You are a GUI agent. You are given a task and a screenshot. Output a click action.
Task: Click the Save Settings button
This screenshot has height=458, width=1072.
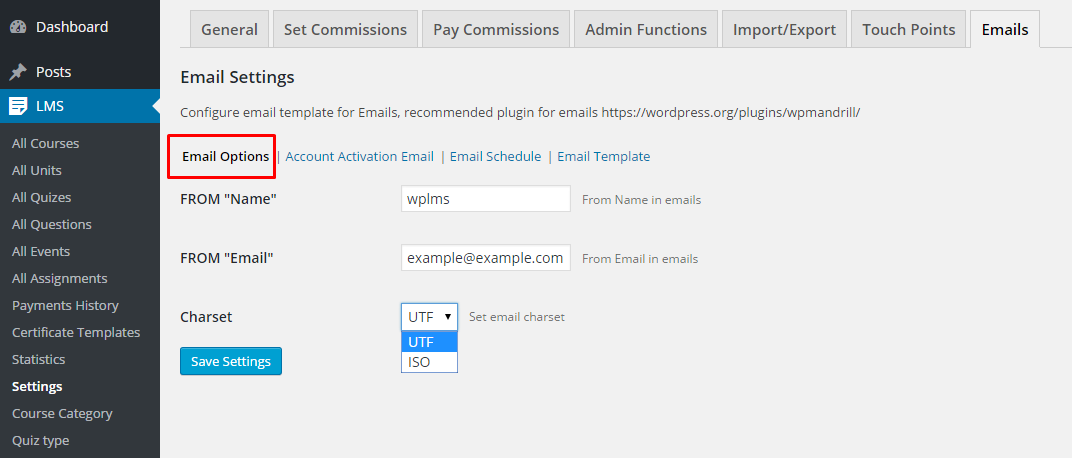231,361
